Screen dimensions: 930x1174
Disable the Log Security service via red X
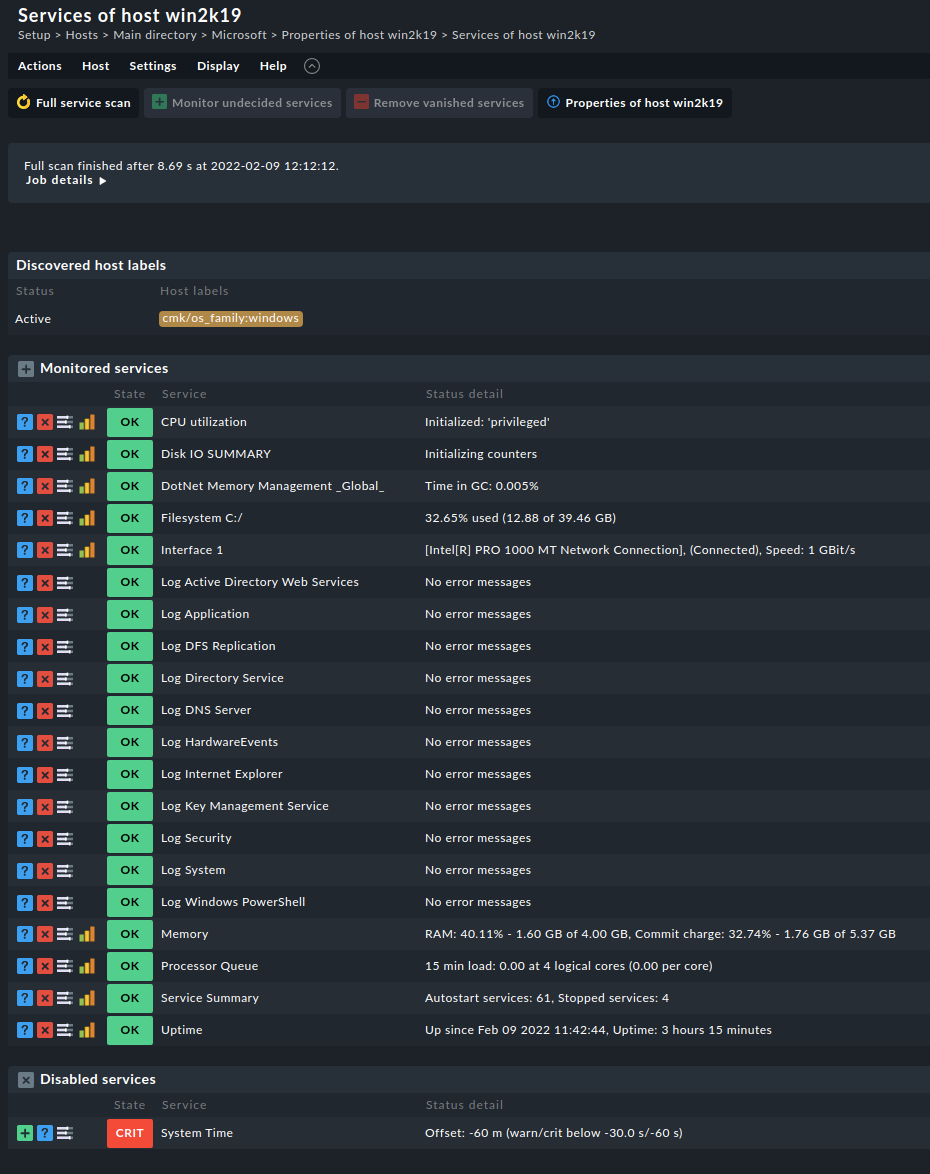45,838
